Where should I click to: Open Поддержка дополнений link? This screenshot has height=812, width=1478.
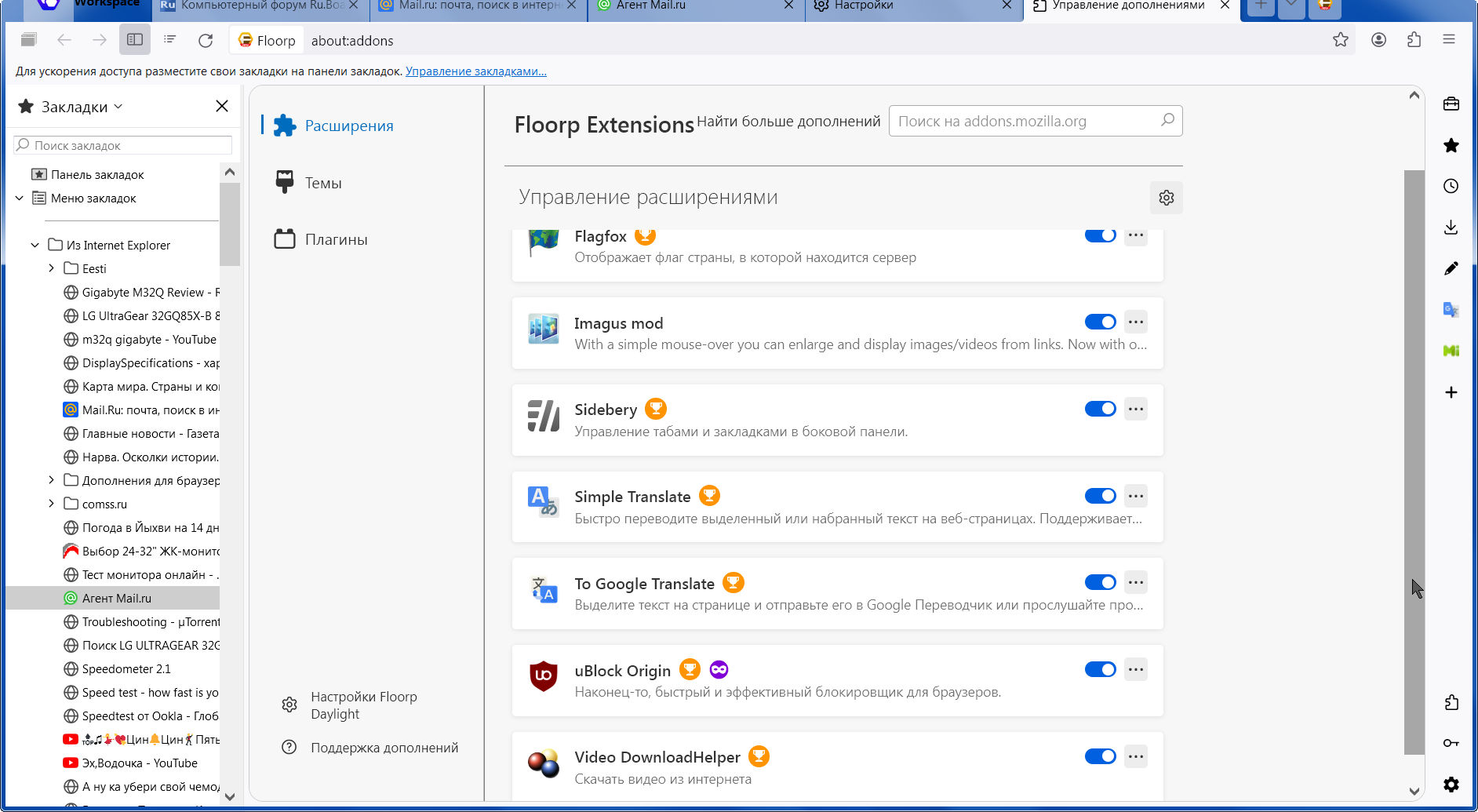[x=369, y=748]
